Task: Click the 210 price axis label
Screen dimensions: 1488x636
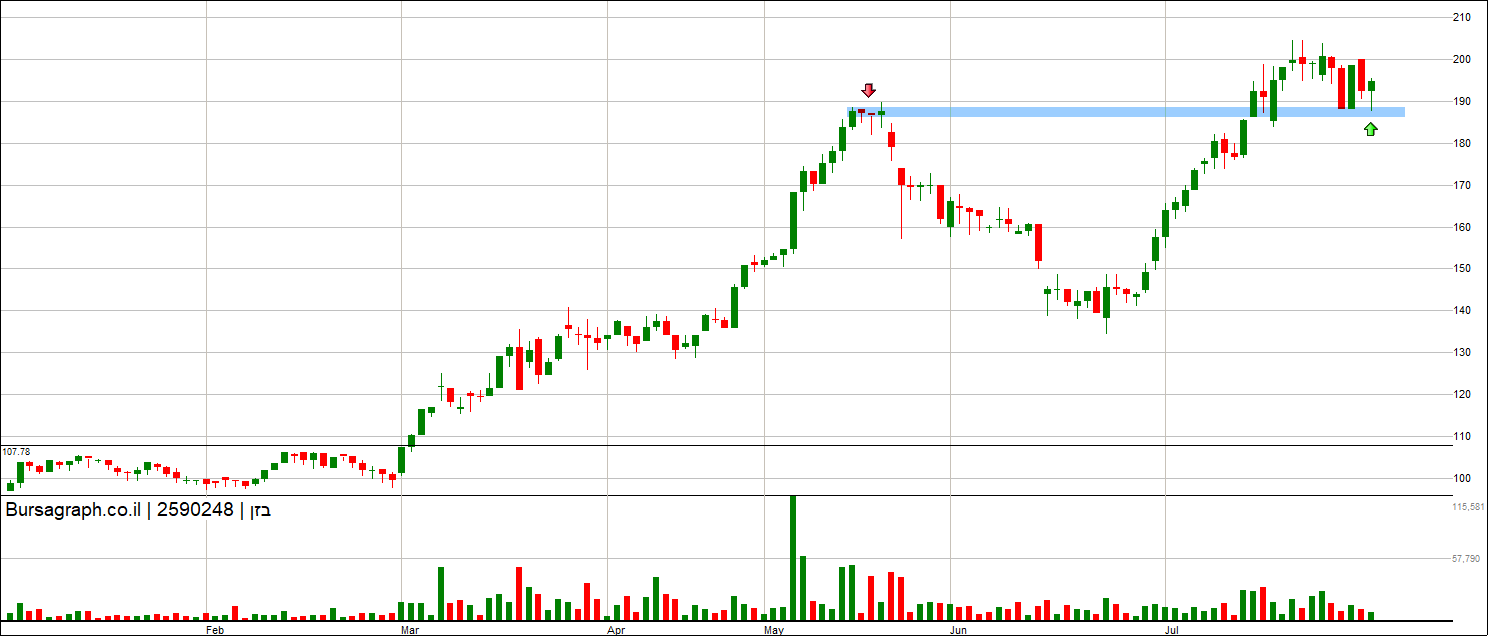Action: pos(1461,17)
